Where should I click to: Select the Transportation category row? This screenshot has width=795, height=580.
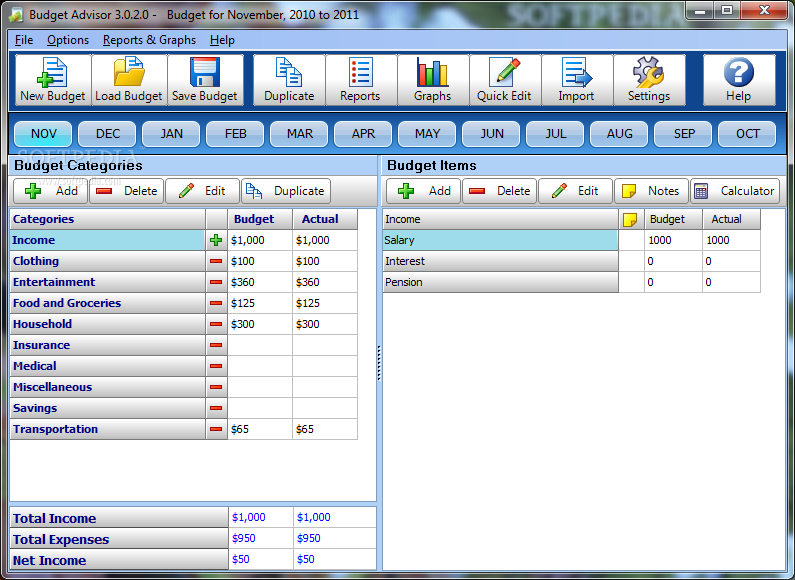(107, 429)
